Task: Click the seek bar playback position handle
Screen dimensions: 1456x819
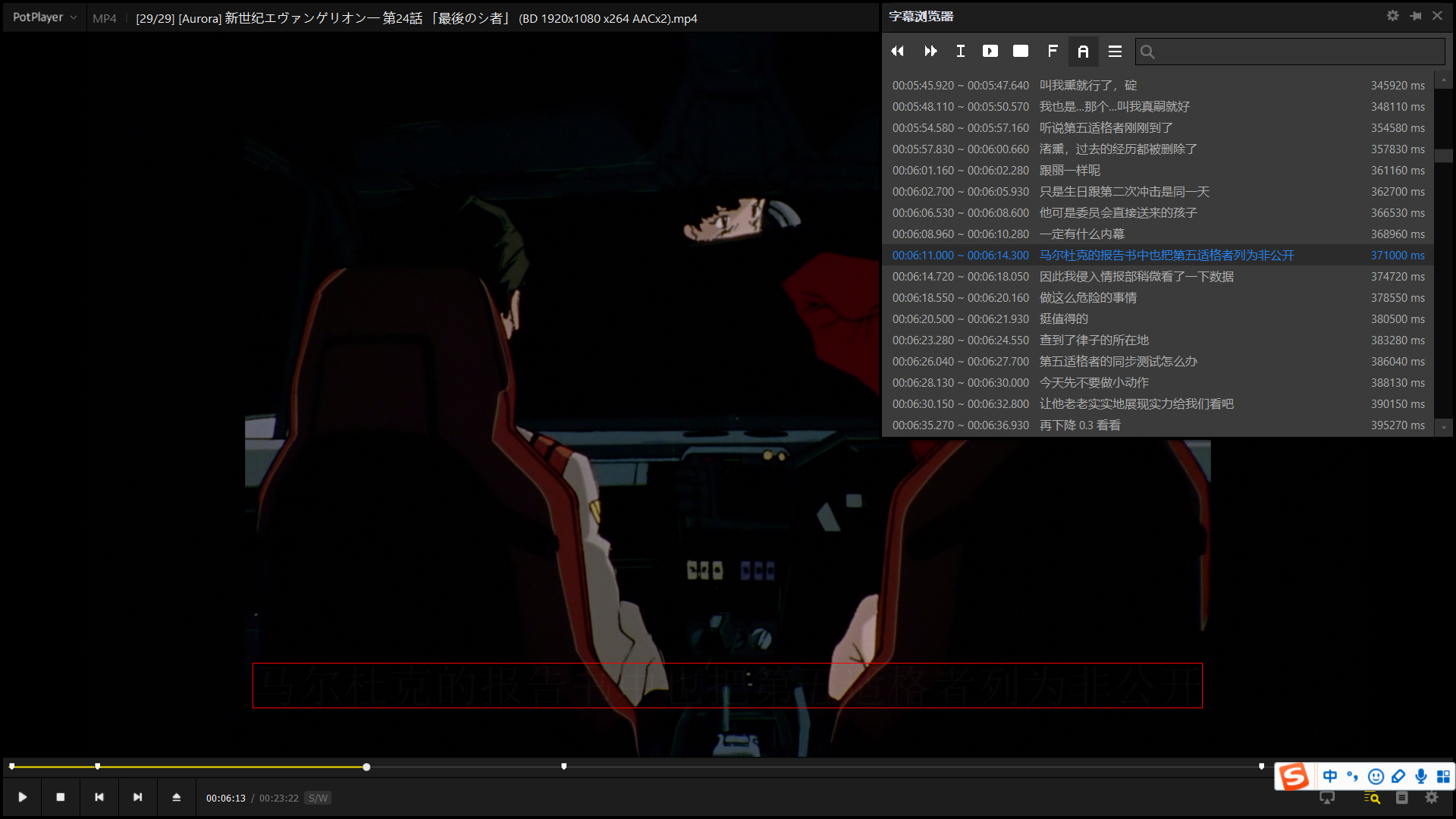Action: [366, 767]
